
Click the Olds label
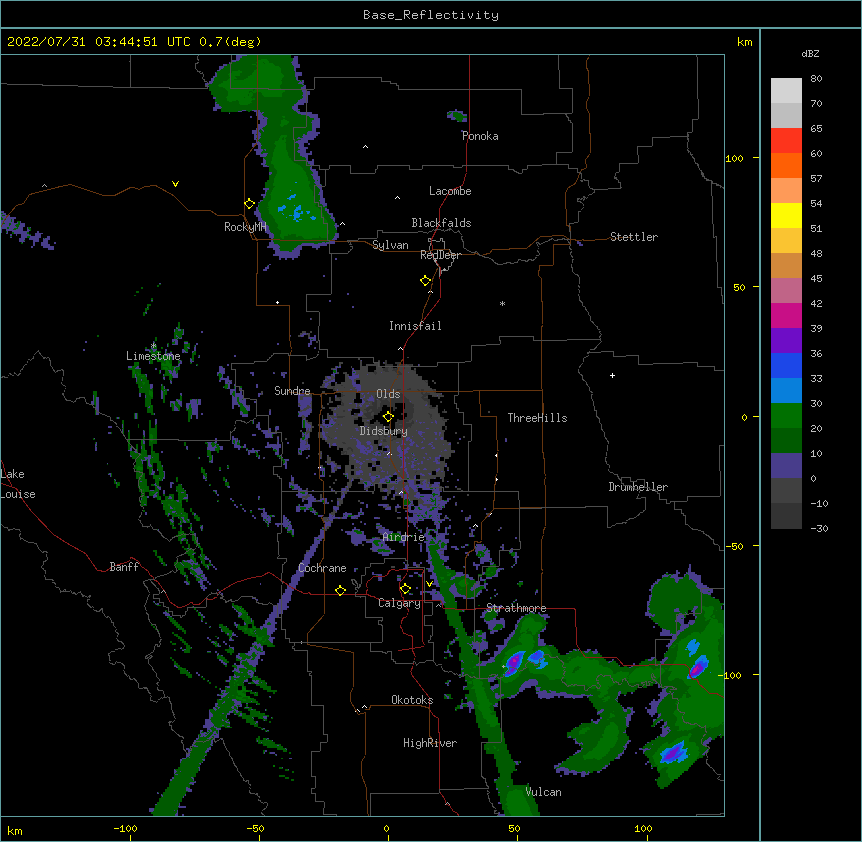[x=388, y=394]
